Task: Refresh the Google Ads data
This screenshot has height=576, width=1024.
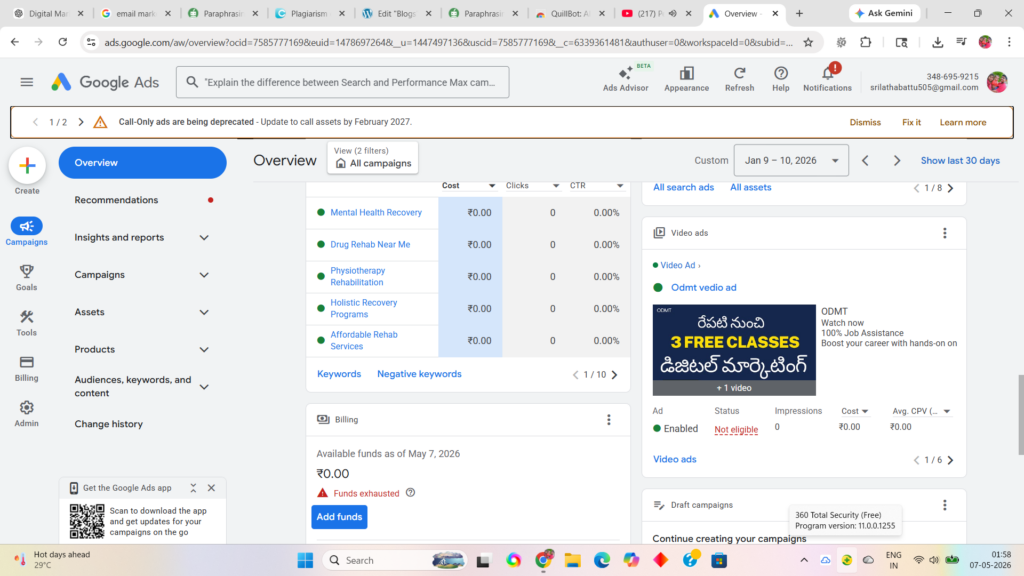Action: (x=739, y=78)
